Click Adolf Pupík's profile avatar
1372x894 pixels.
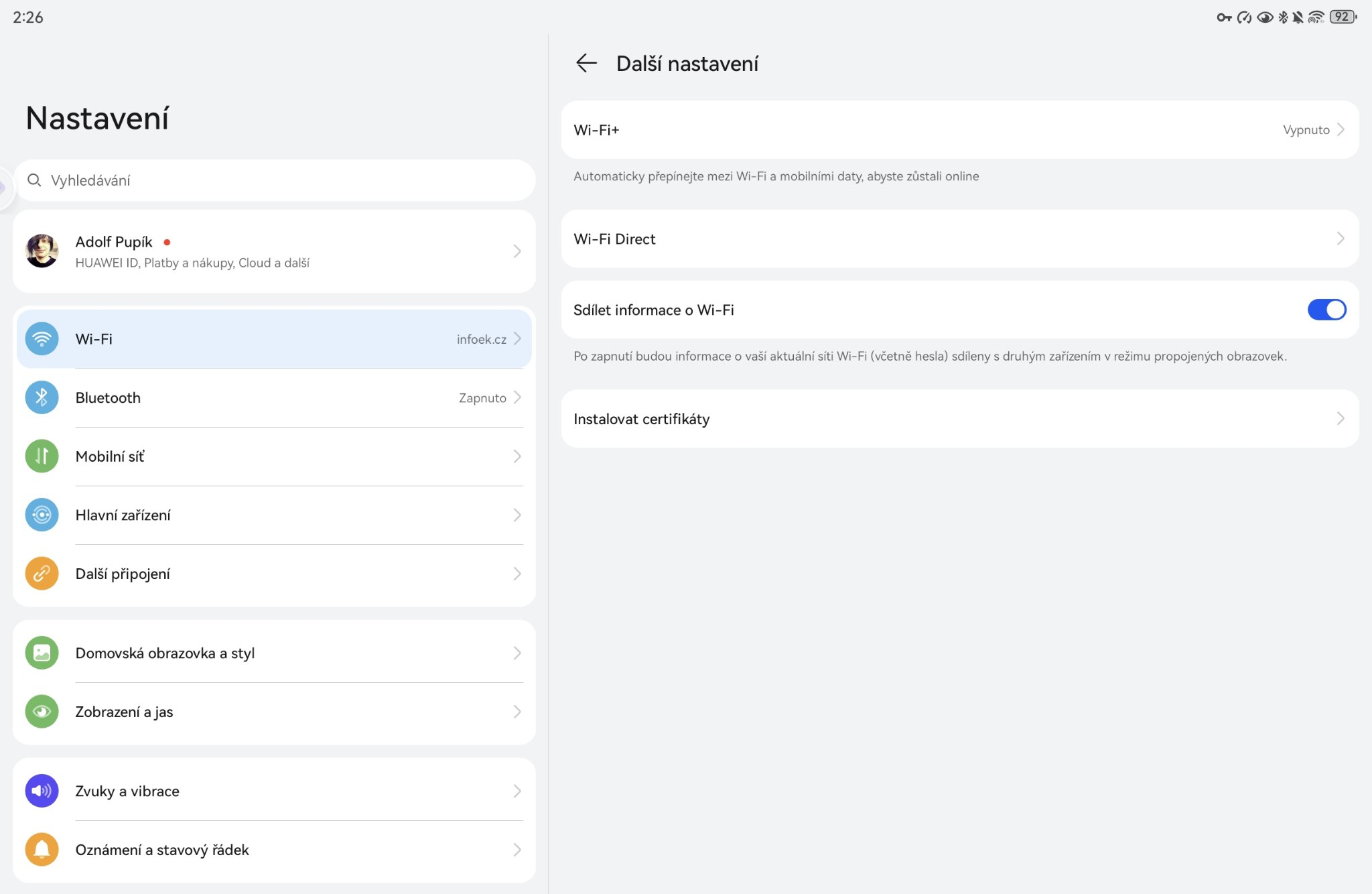coord(42,251)
